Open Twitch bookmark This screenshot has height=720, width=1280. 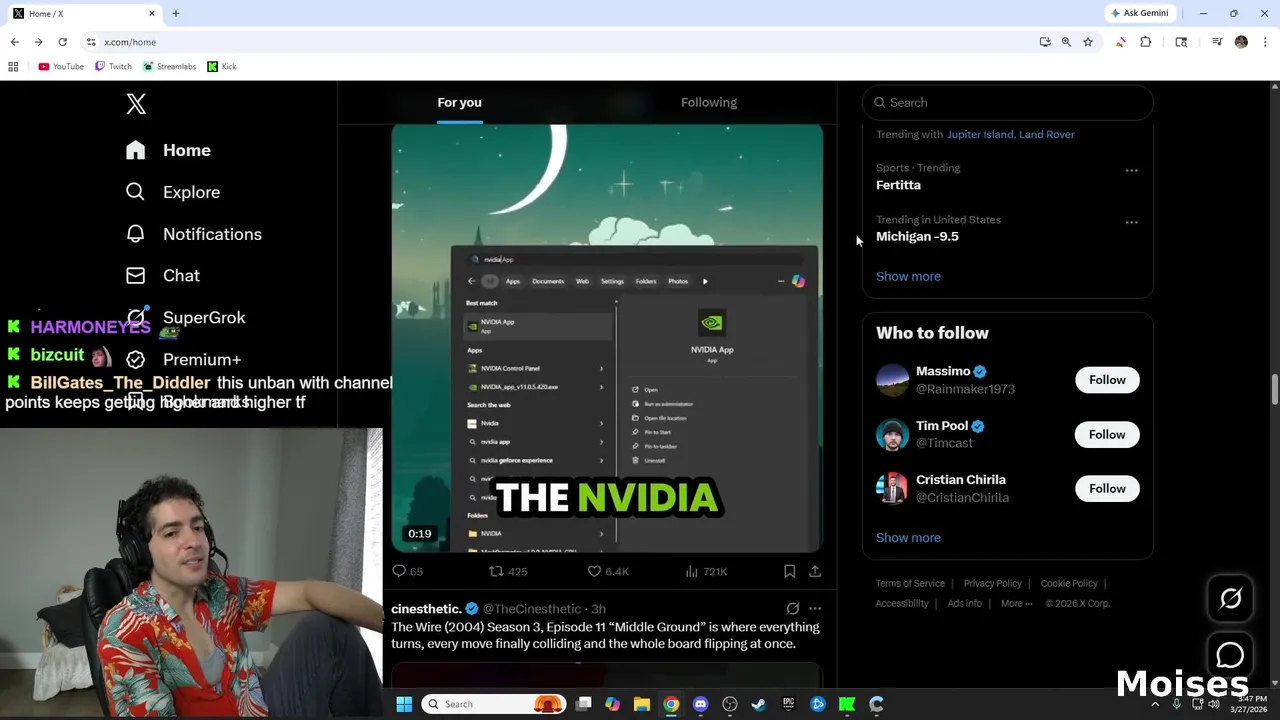[x=113, y=66]
